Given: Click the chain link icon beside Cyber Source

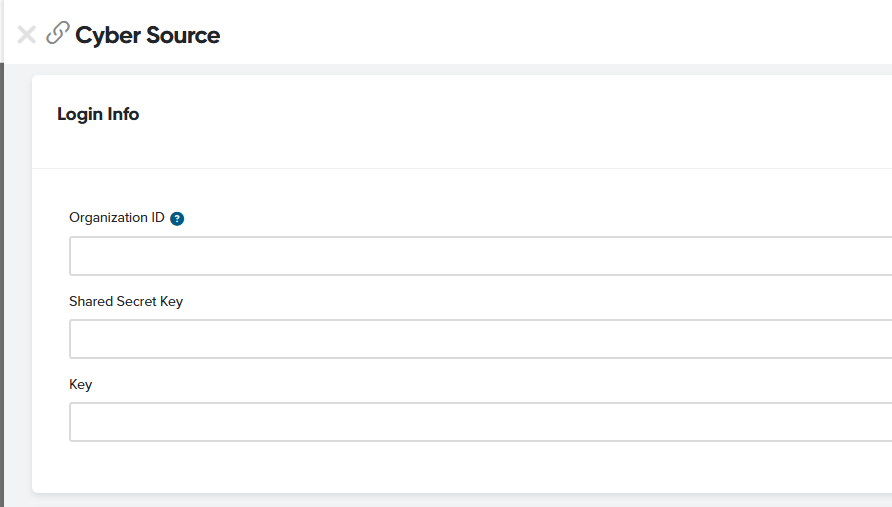Looking at the screenshot, I should [58, 34].
